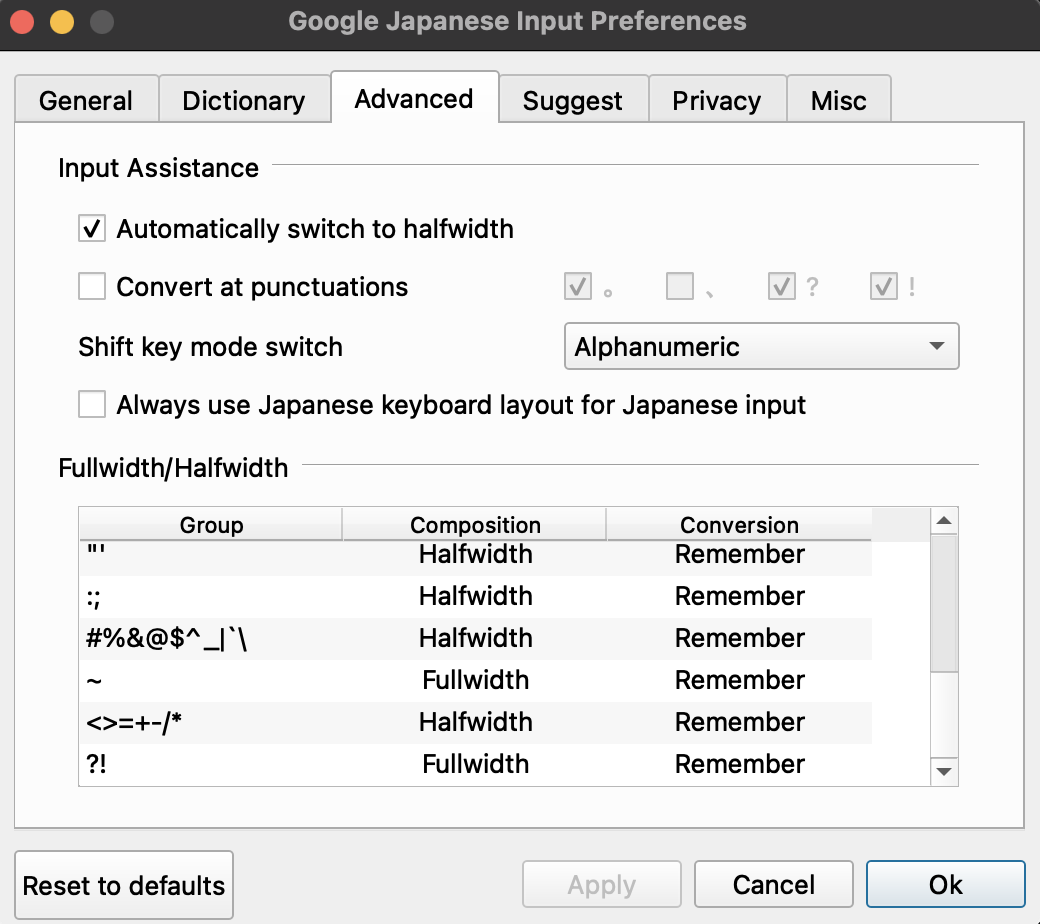Viewport: 1040px width, 924px height.
Task: Click the Composition column header
Action: click(x=475, y=525)
